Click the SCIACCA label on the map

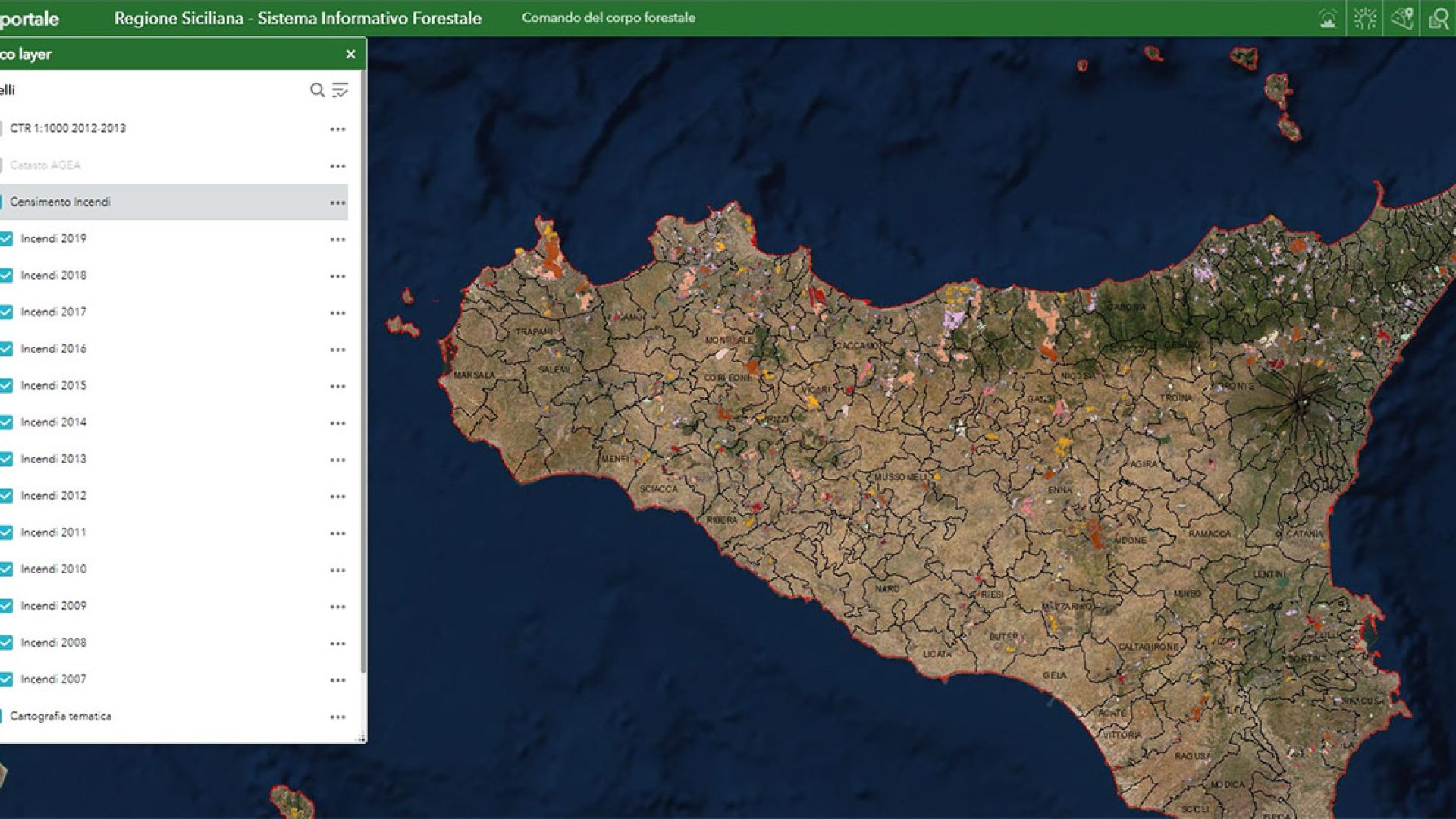[658, 489]
